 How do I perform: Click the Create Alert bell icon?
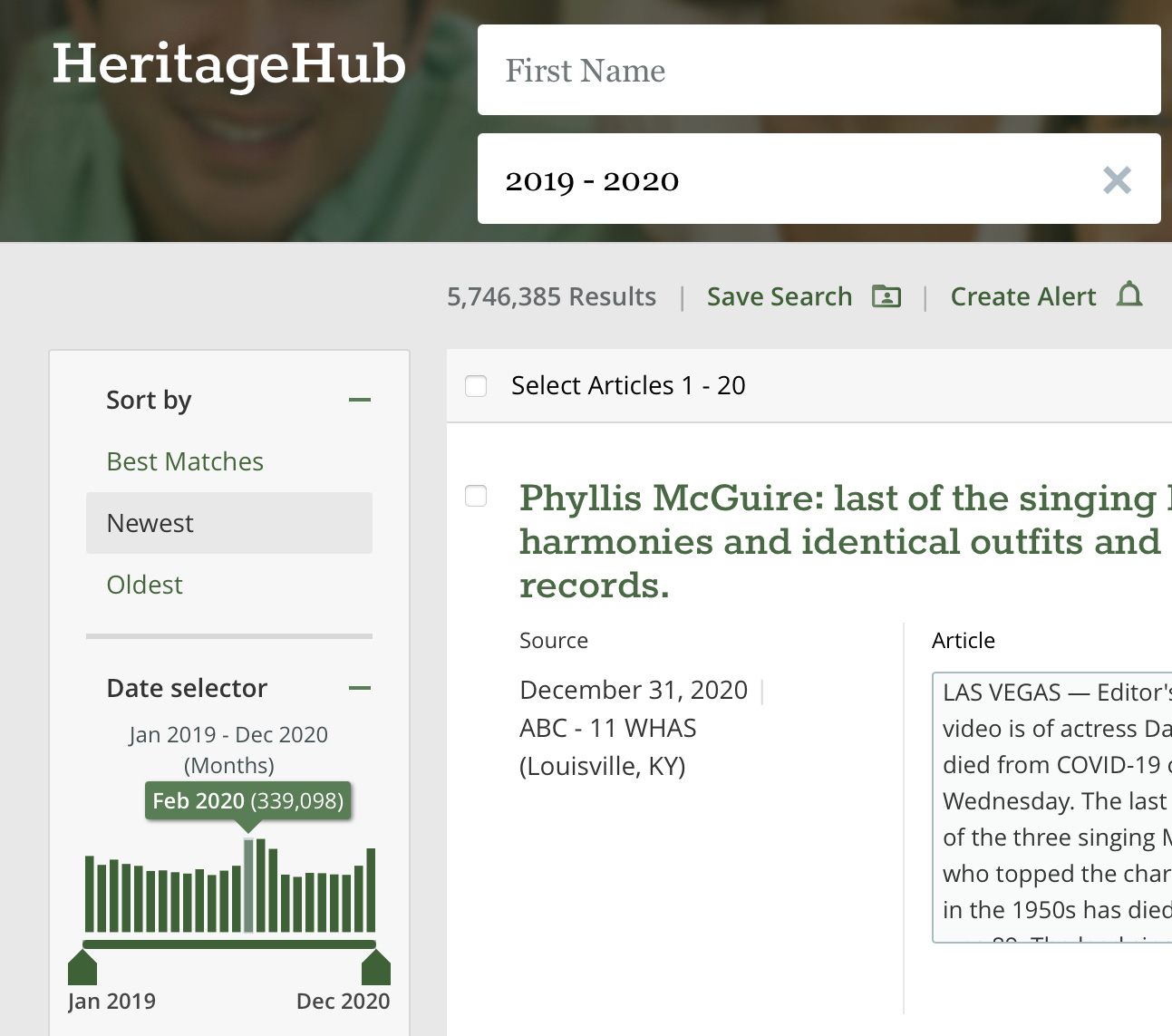[1129, 295]
